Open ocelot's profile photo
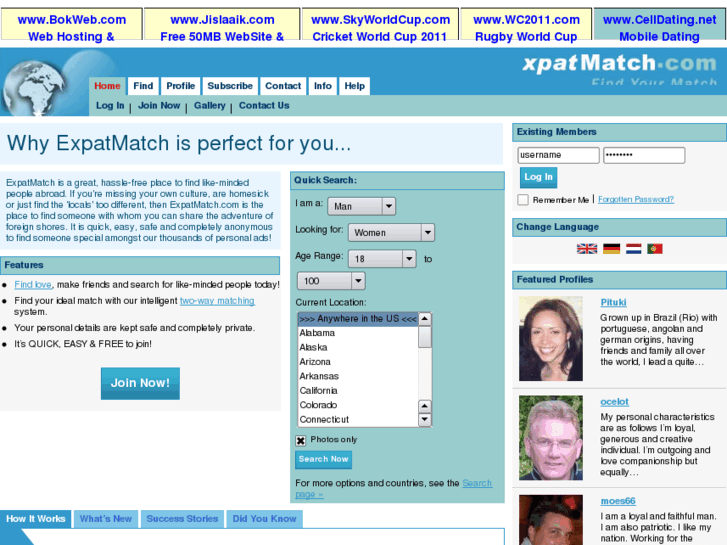 [x=551, y=437]
